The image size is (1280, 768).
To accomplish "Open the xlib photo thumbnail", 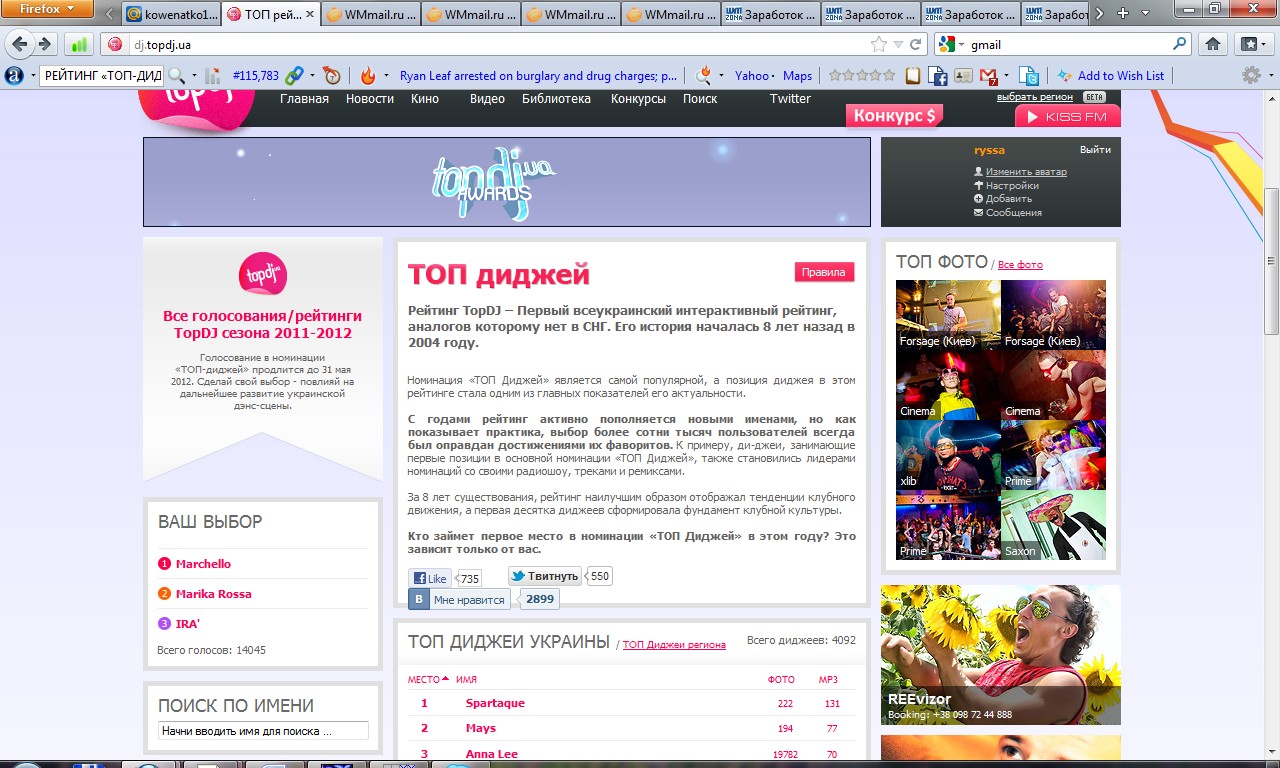I will pos(948,455).
